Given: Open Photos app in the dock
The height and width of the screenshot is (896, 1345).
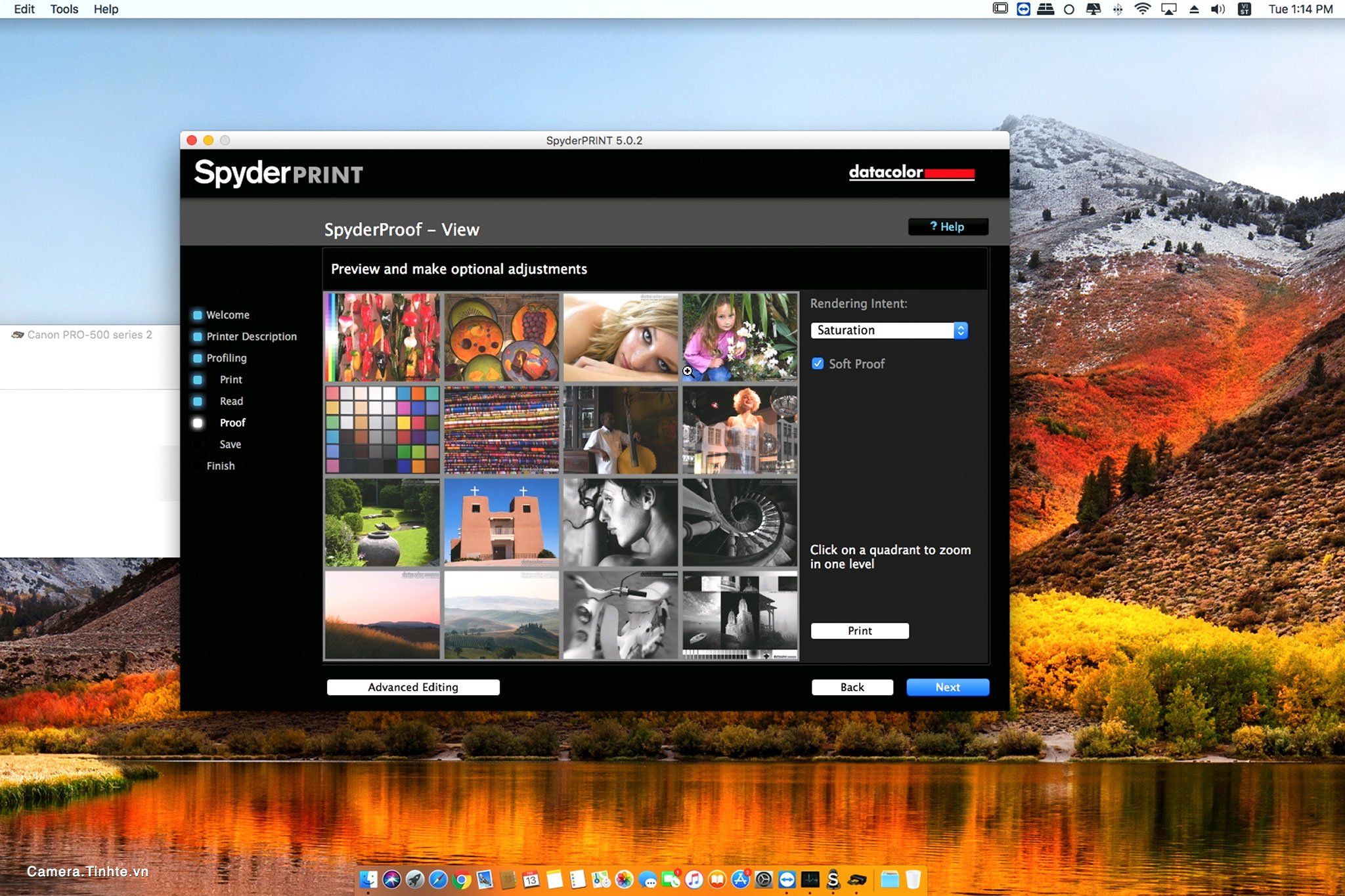Looking at the screenshot, I should tap(625, 879).
